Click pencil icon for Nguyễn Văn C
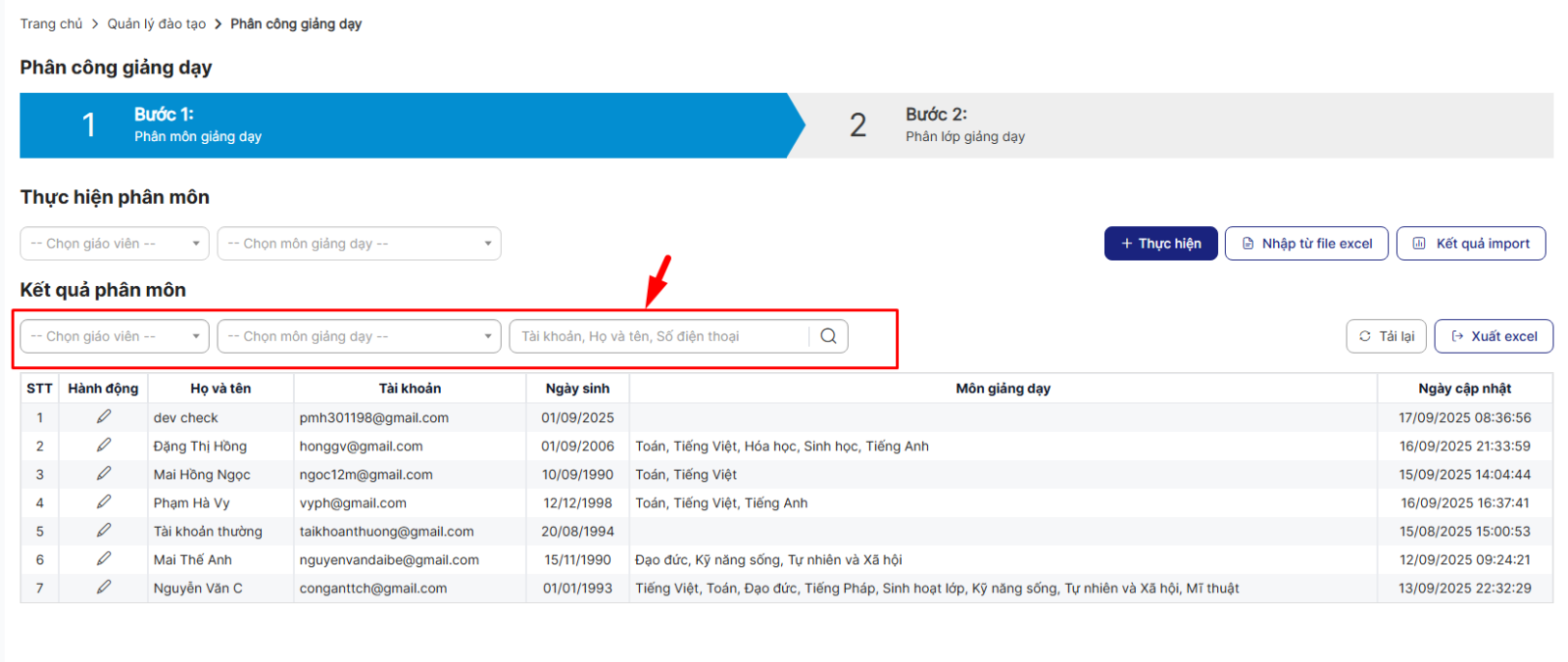The image size is (1568, 662). click(103, 588)
